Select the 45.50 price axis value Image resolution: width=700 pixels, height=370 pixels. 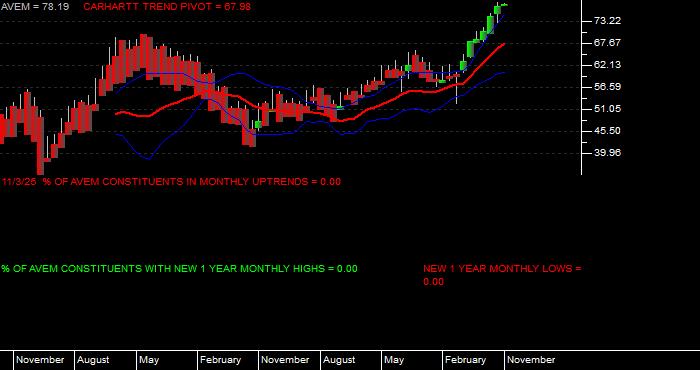pyautogui.click(x=608, y=131)
